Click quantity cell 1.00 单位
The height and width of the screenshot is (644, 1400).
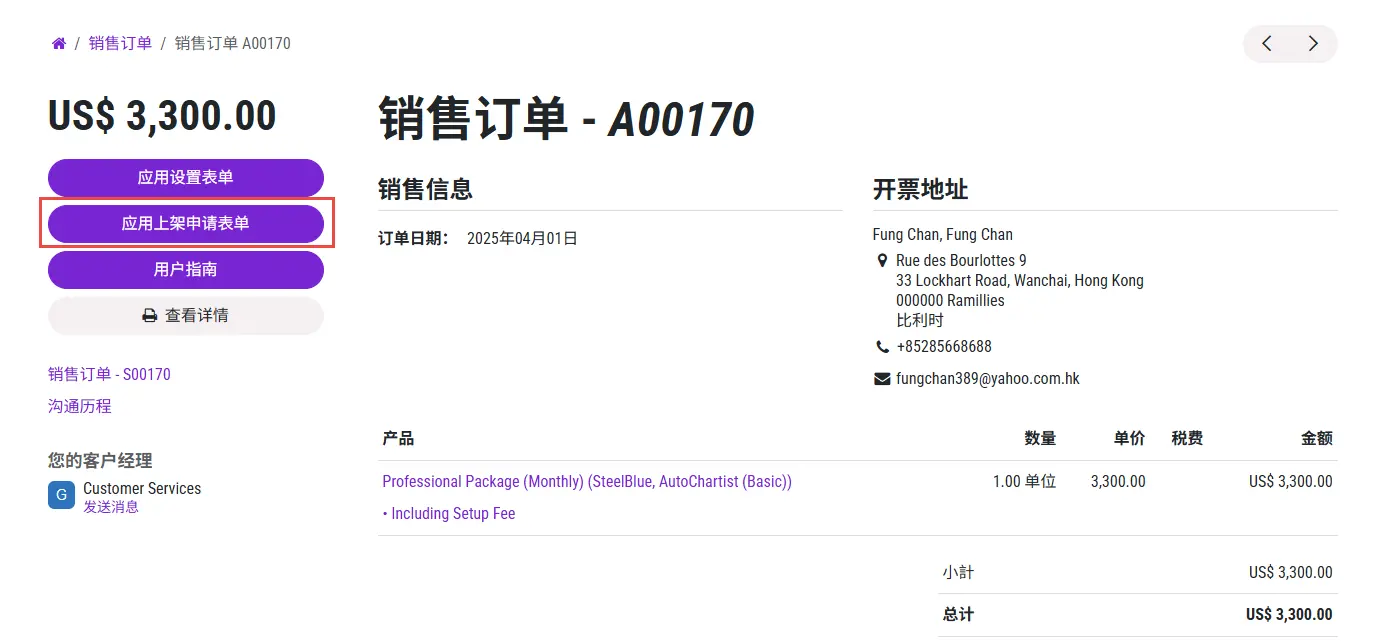1024,482
